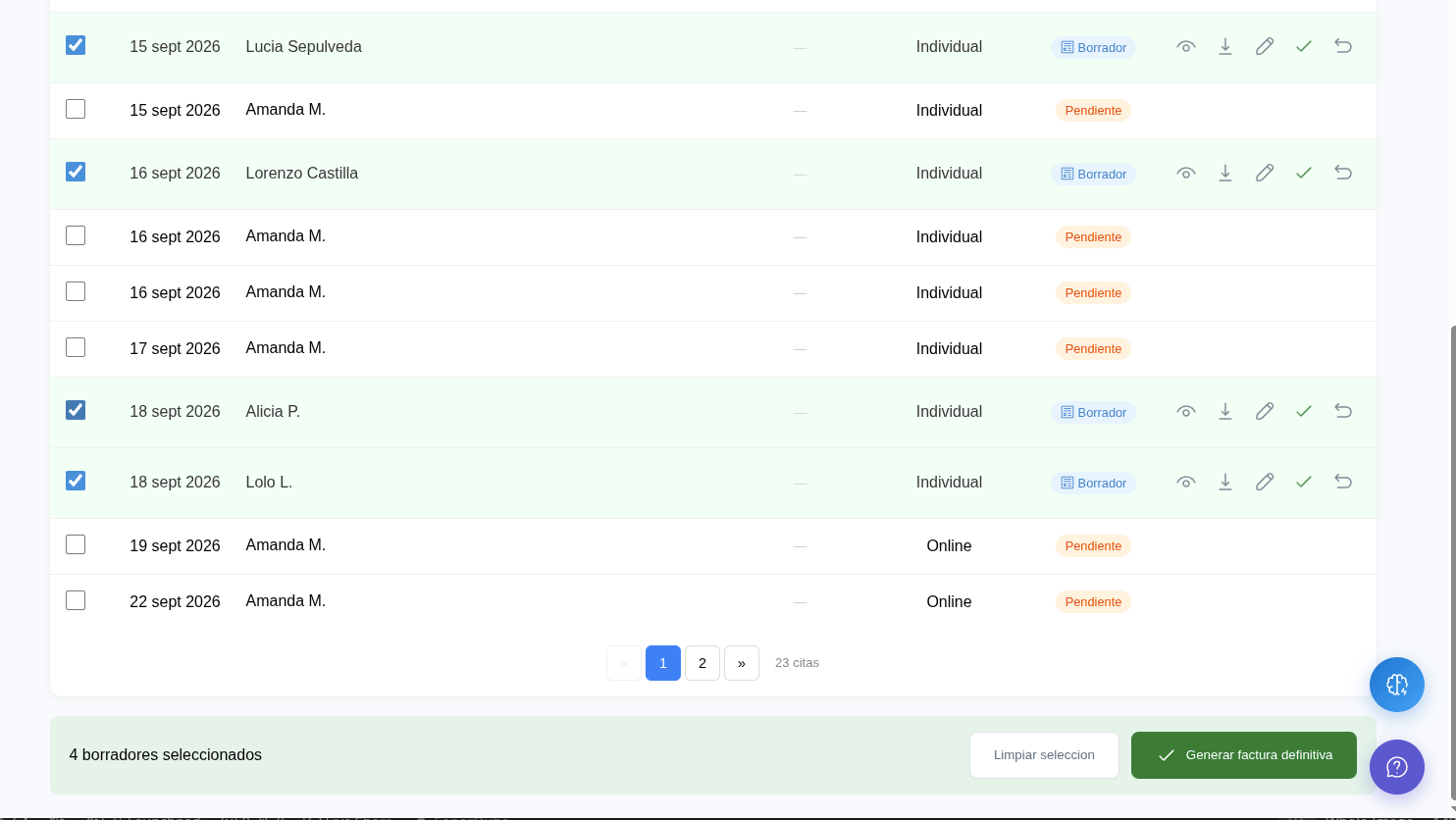Screen dimensions: 1456x820
Task: Uncheck the Lolo L. row checkbox
Action: [x=76, y=481]
